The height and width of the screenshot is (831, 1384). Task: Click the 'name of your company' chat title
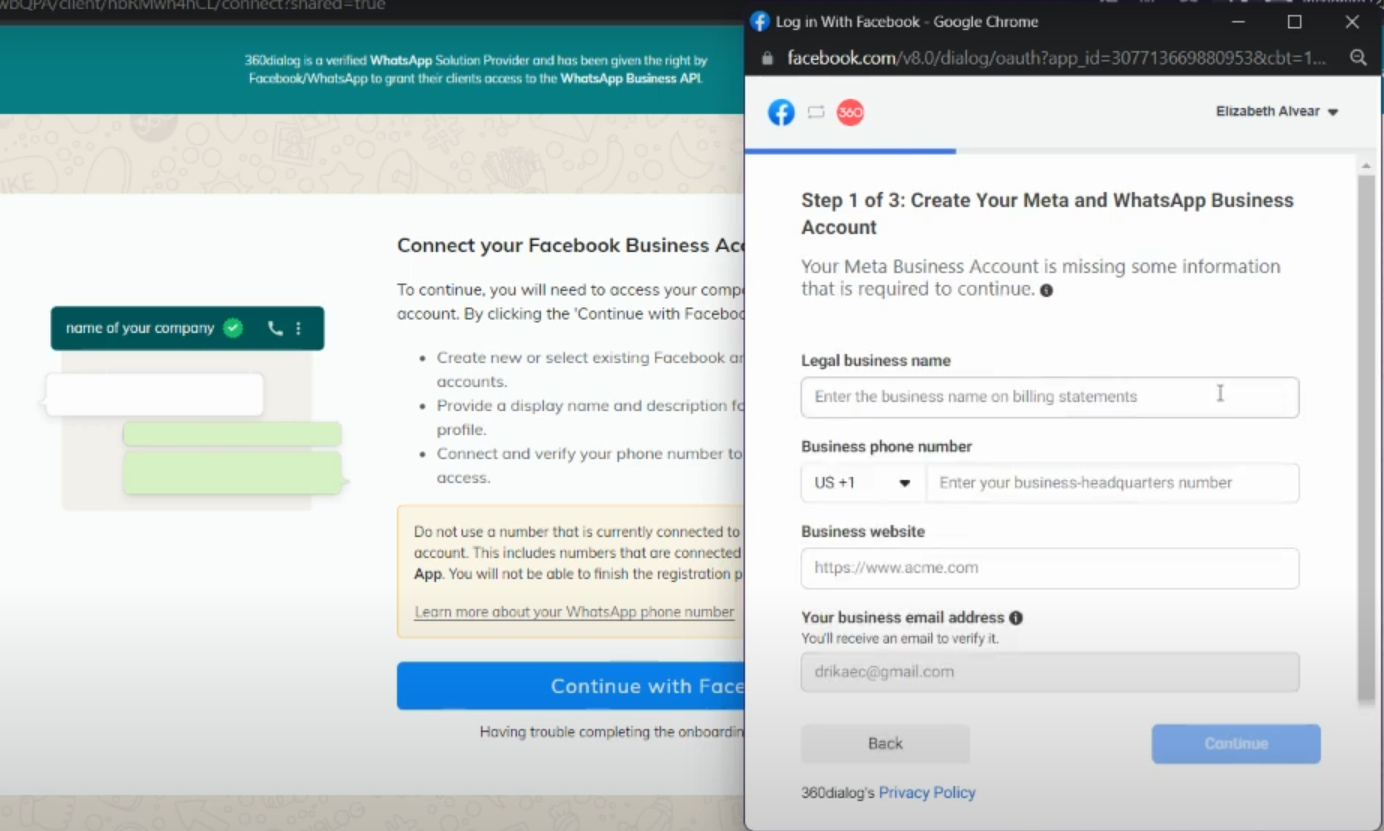(x=140, y=328)
